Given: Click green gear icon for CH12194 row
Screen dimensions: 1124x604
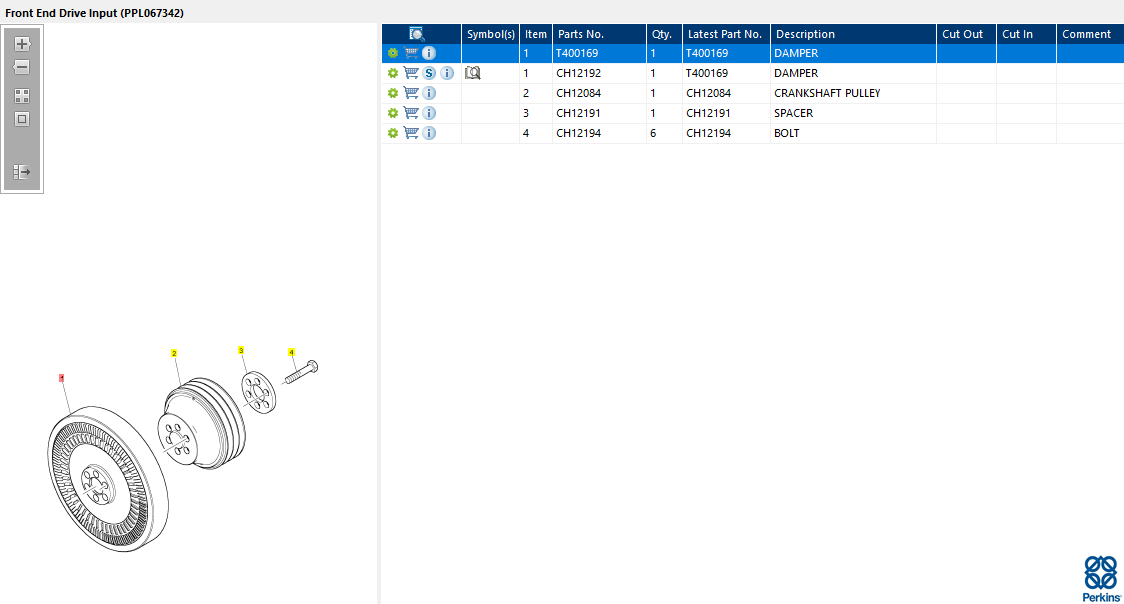Looking at the screenshot, I should coord(393,133).
